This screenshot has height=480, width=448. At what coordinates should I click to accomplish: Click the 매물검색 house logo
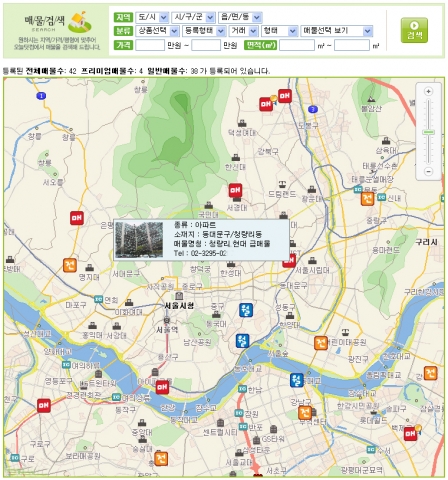coord(80,22)
